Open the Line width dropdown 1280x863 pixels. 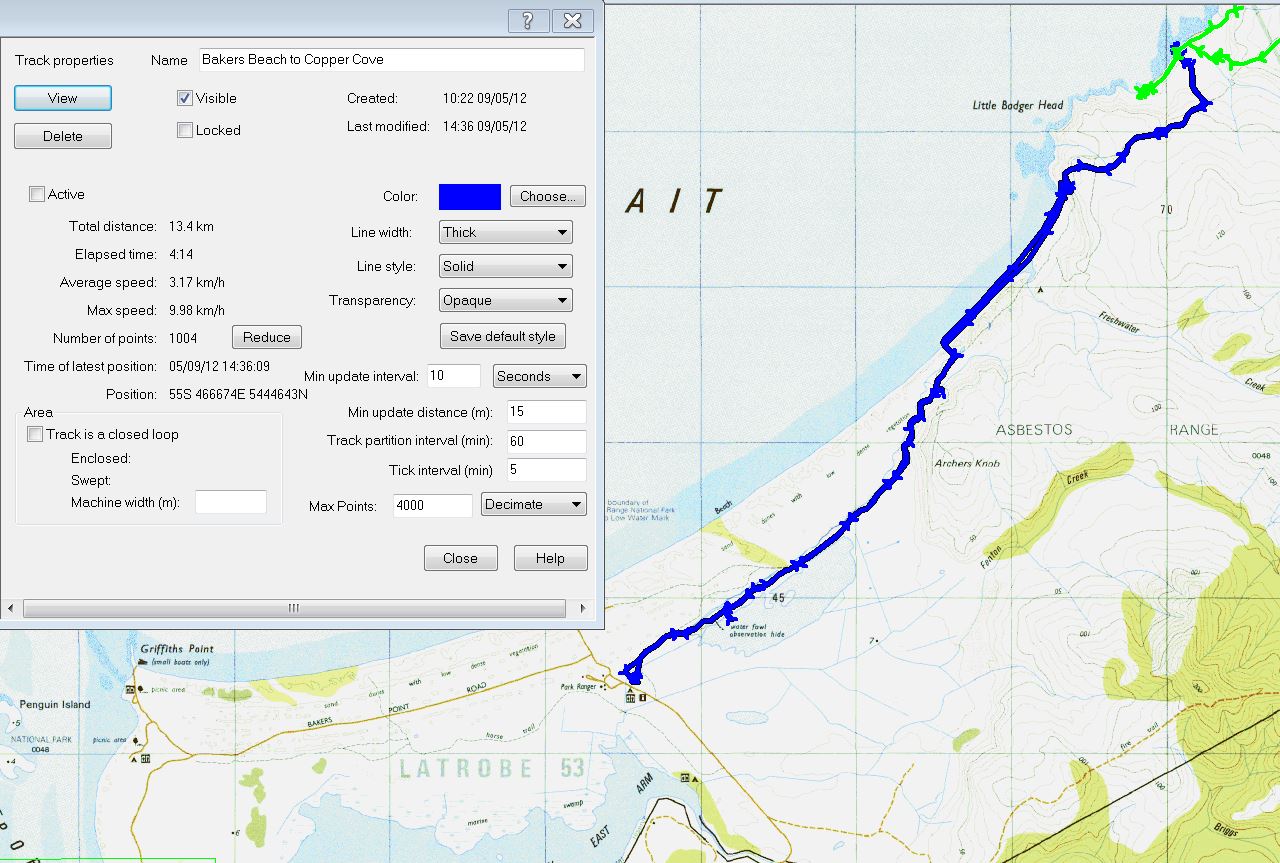tap(506, 232)
